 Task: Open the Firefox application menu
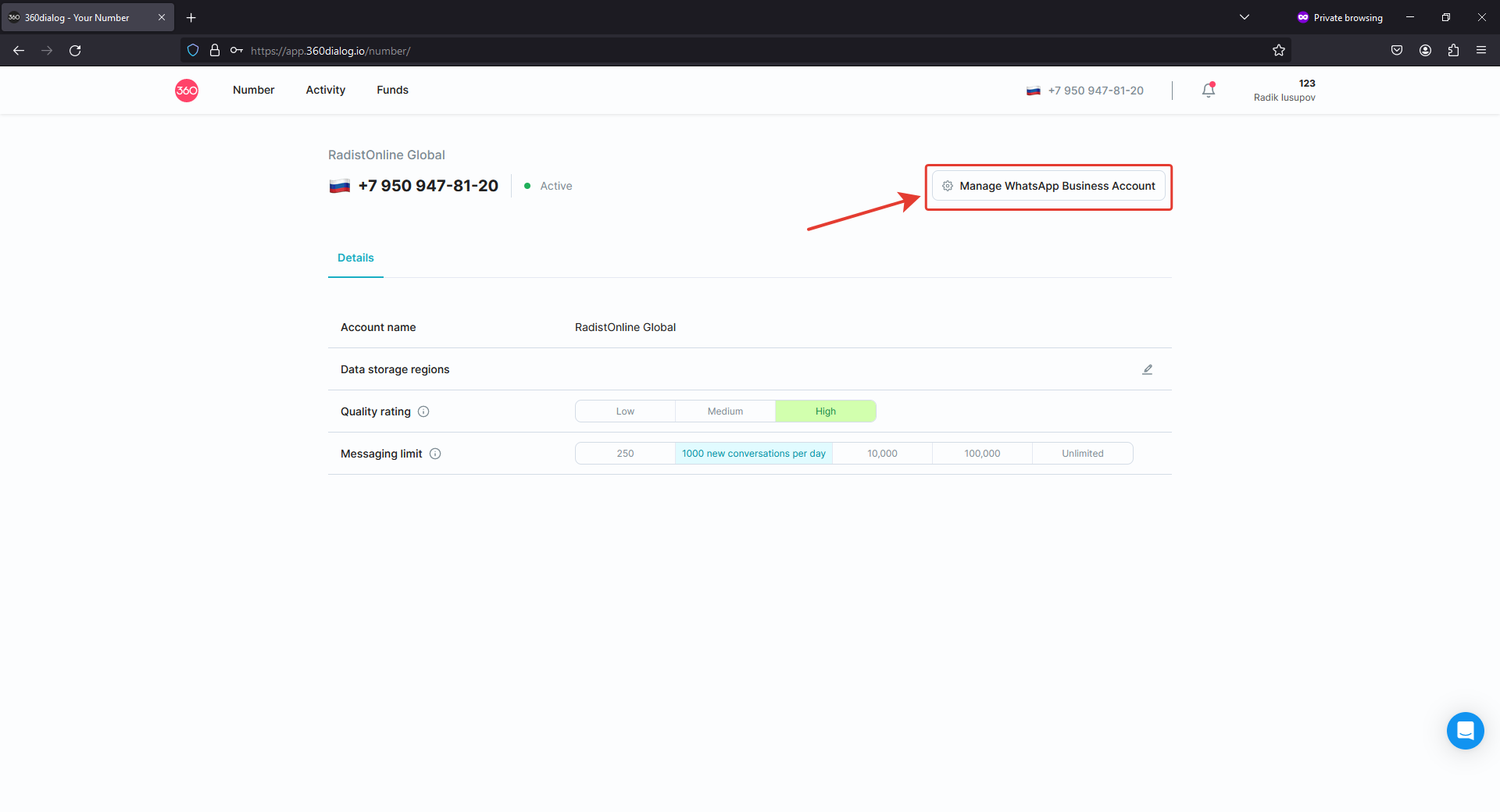[x=1481, y=51]
